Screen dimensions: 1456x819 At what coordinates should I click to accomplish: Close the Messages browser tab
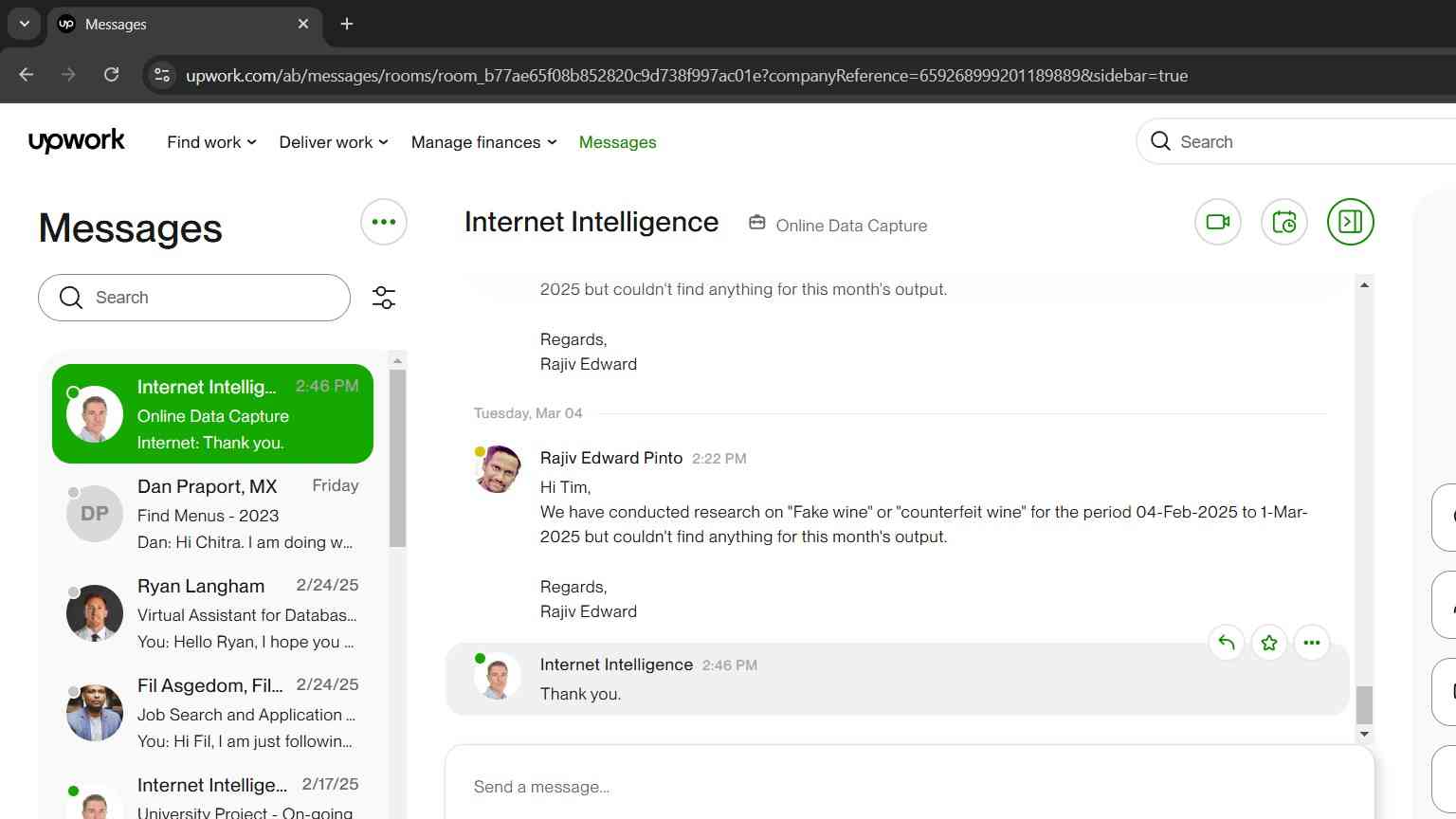(x=303, y=24)
